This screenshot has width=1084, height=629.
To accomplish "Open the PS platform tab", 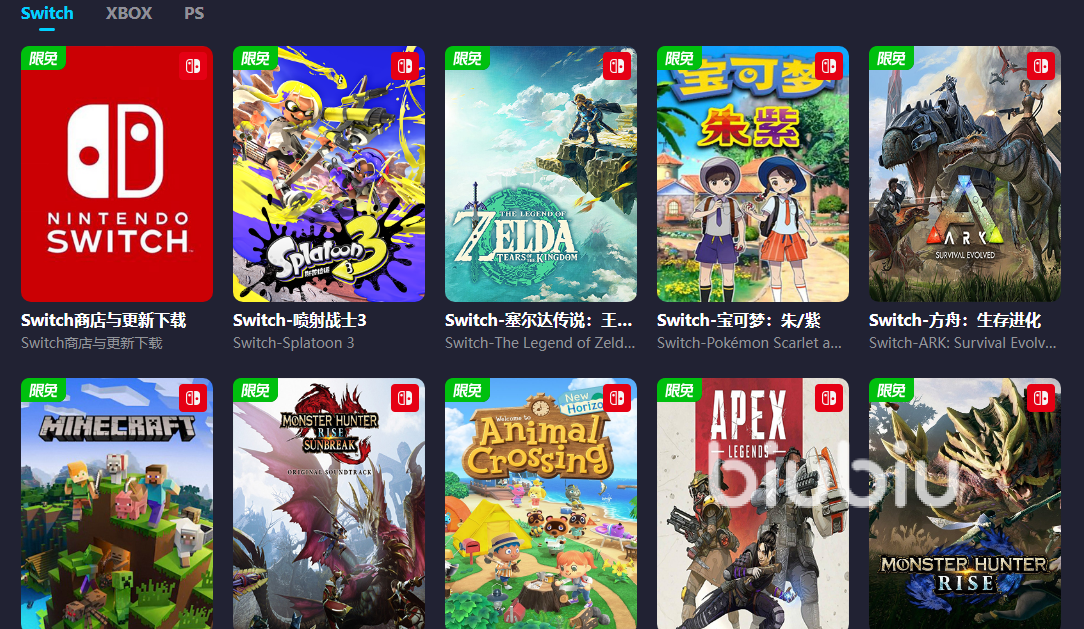I will (194, 13).
